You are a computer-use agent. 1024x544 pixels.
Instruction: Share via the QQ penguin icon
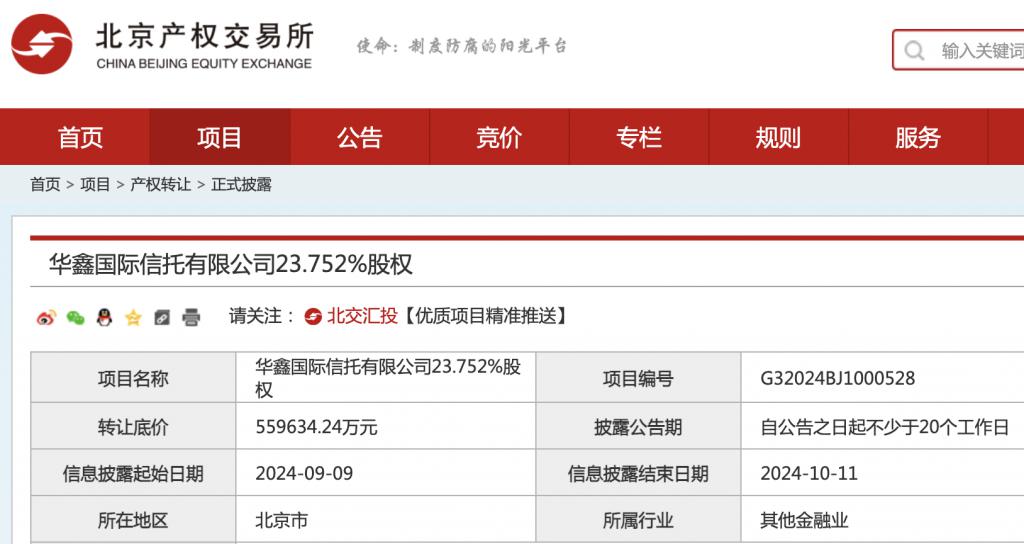[x=104, y=317]
